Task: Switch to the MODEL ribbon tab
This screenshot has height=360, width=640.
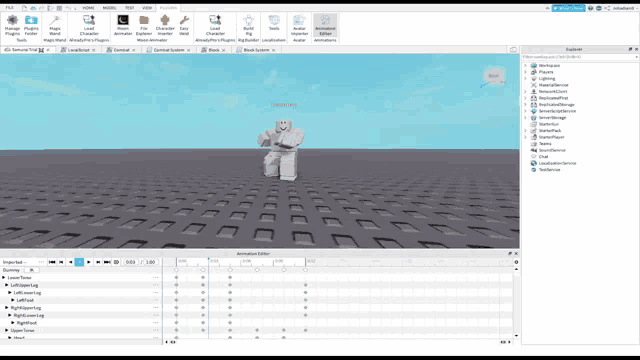Action: [x=109, y=8]
